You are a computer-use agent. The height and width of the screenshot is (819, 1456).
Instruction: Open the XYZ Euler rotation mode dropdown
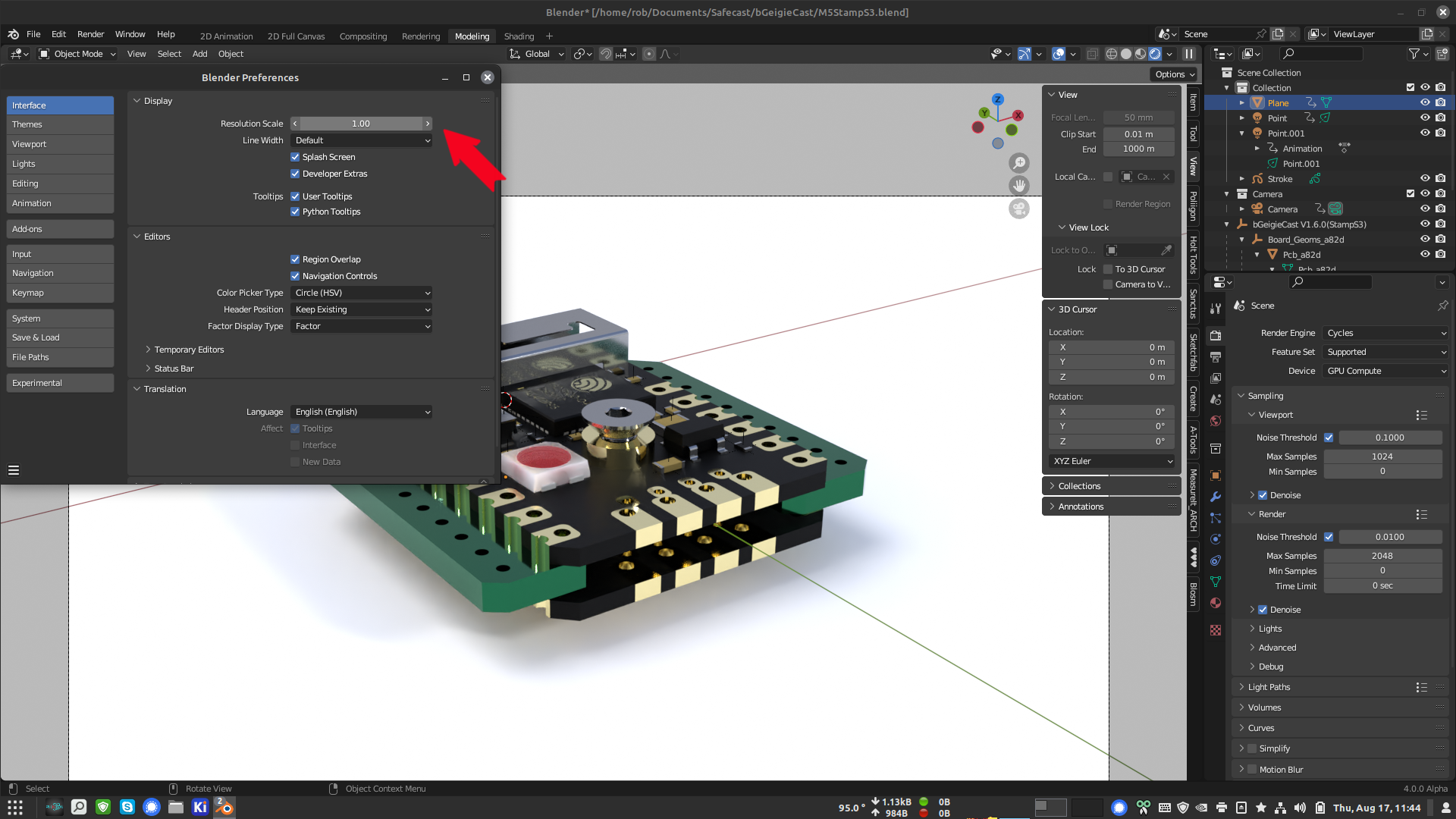1112,461
